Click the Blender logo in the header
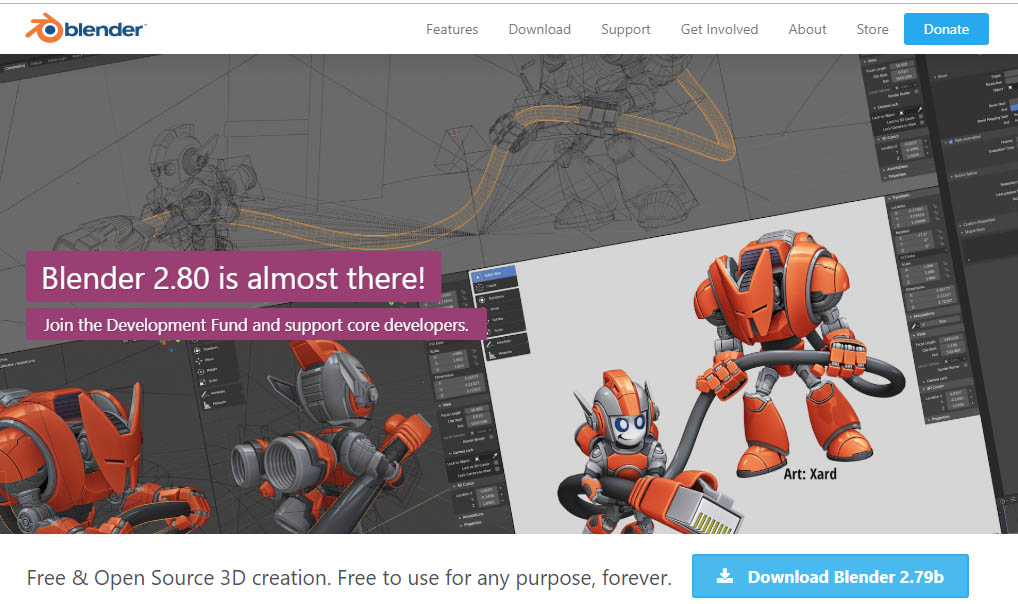Screen dimensions: 1018x604 point(86,29)
